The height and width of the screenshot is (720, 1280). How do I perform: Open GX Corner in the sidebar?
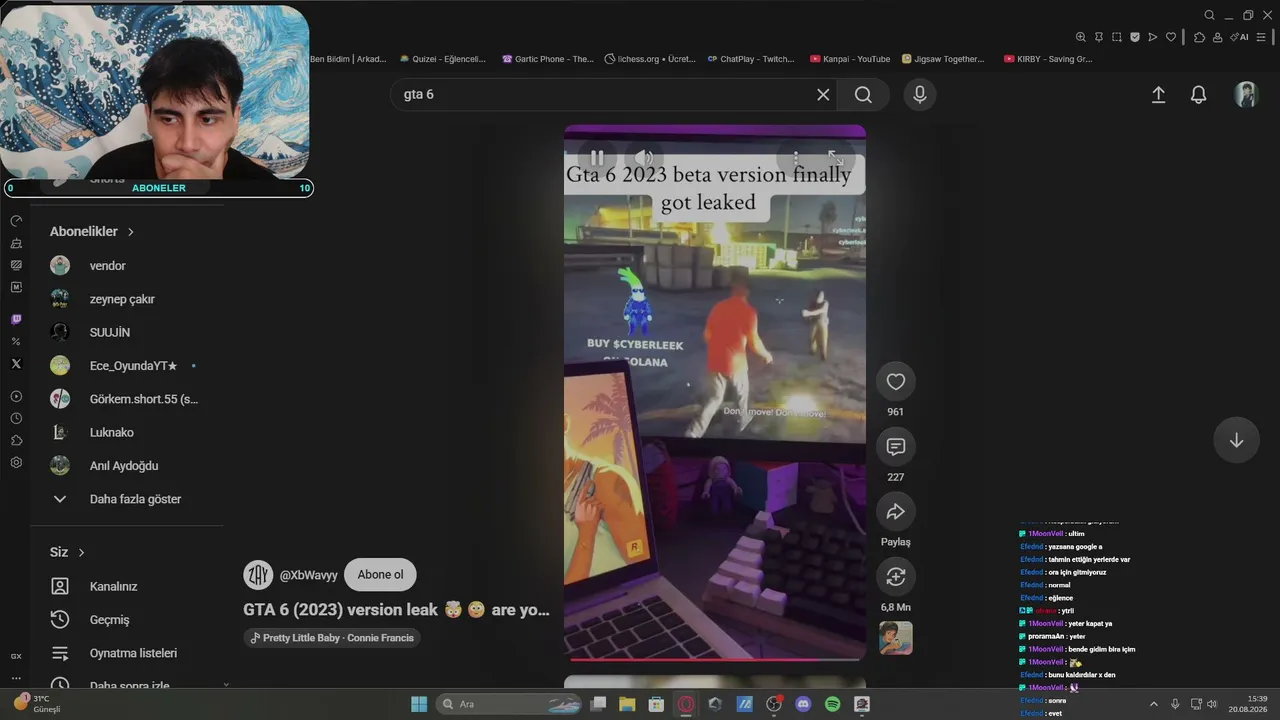(16, 656)
